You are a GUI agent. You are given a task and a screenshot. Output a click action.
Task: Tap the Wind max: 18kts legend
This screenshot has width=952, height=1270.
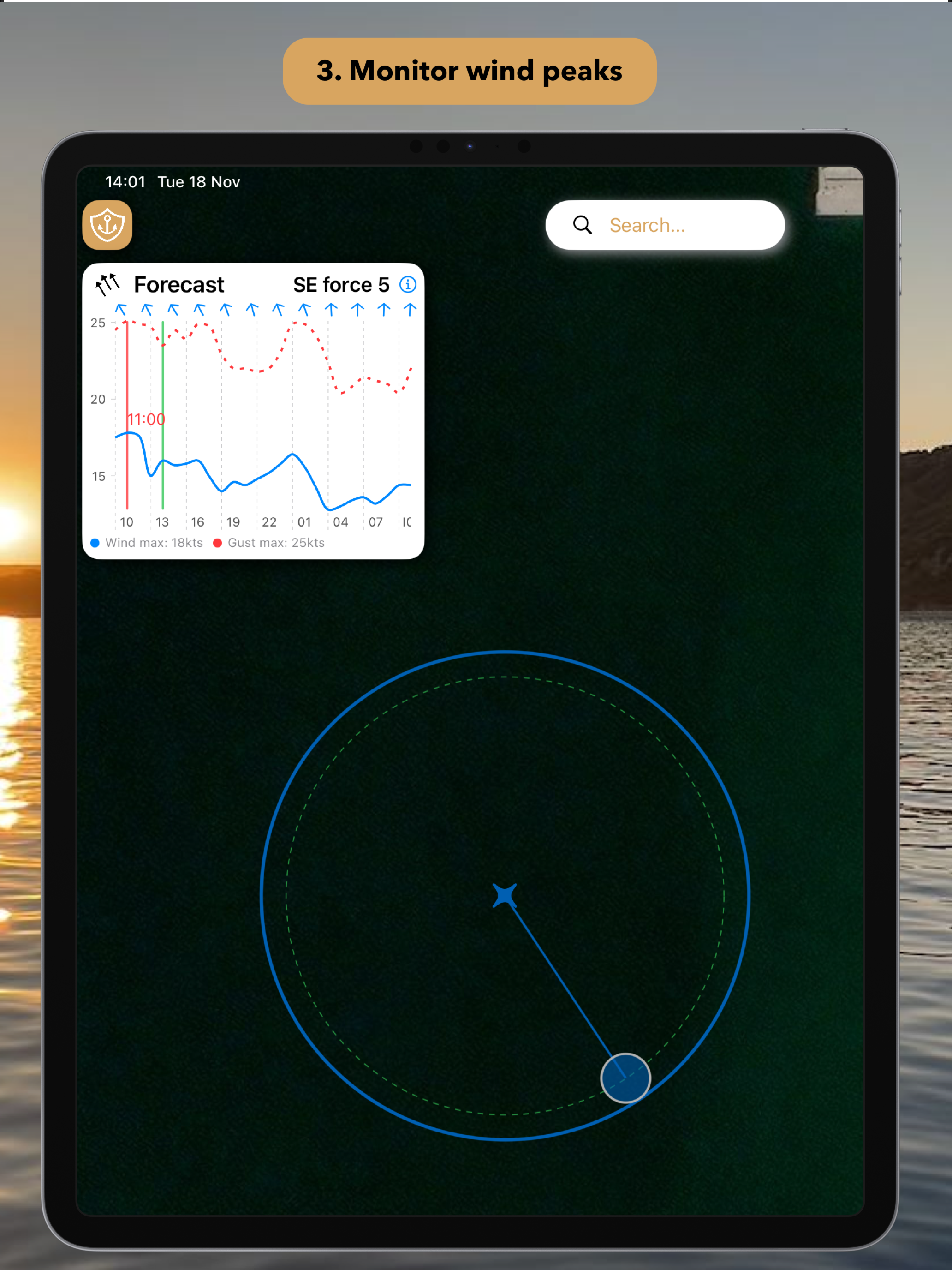click(x=154, y=543)
